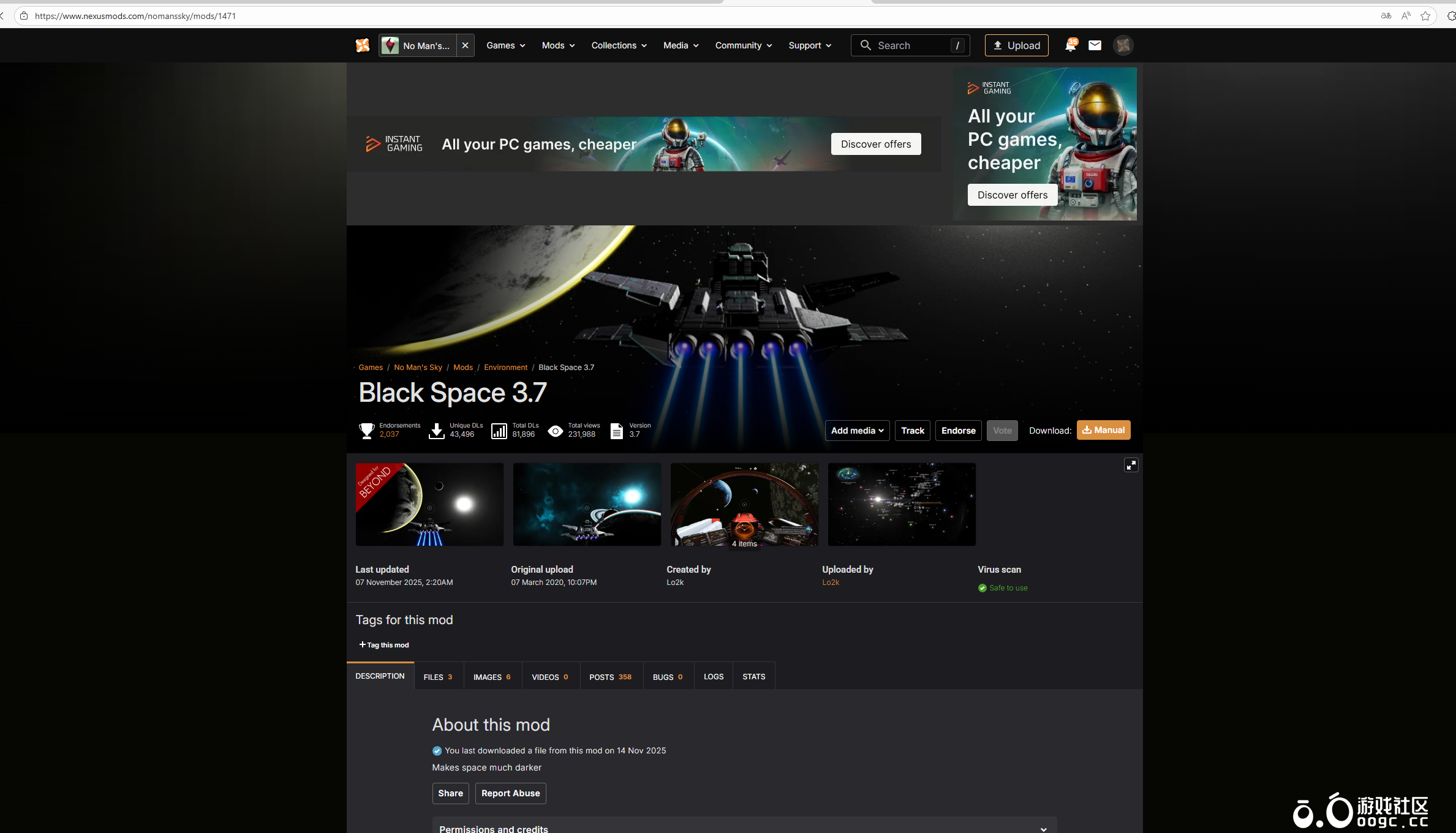The height and width of the screenshot is (833, 1456).
Task: Click the Manual download button
Action: [x=1103, y=430]
